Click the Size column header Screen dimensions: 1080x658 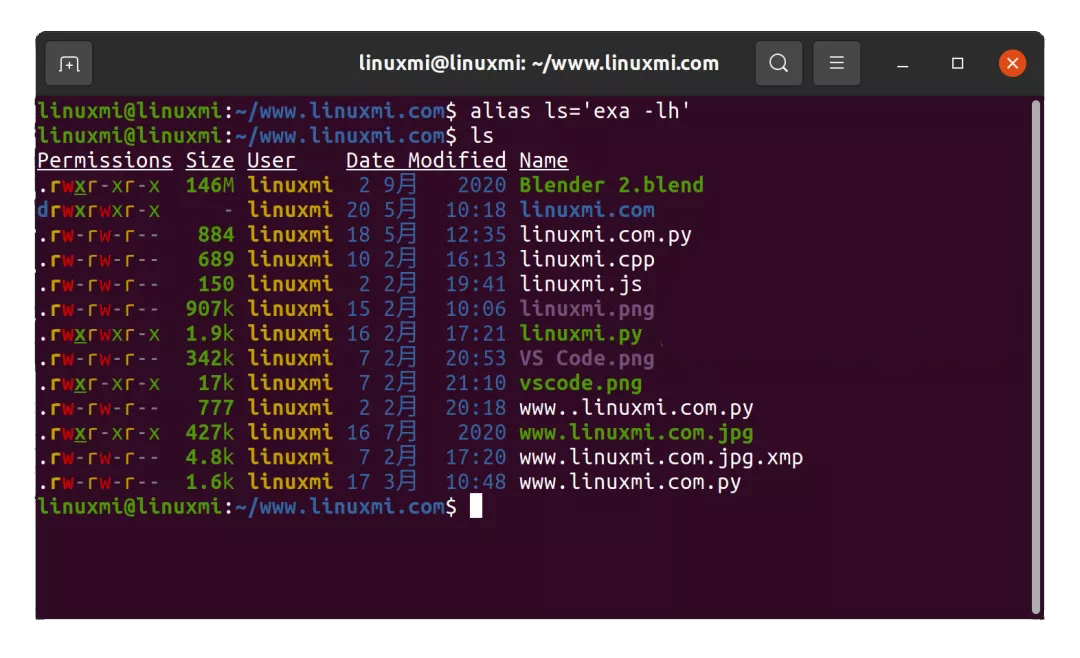tap(209, 161)
